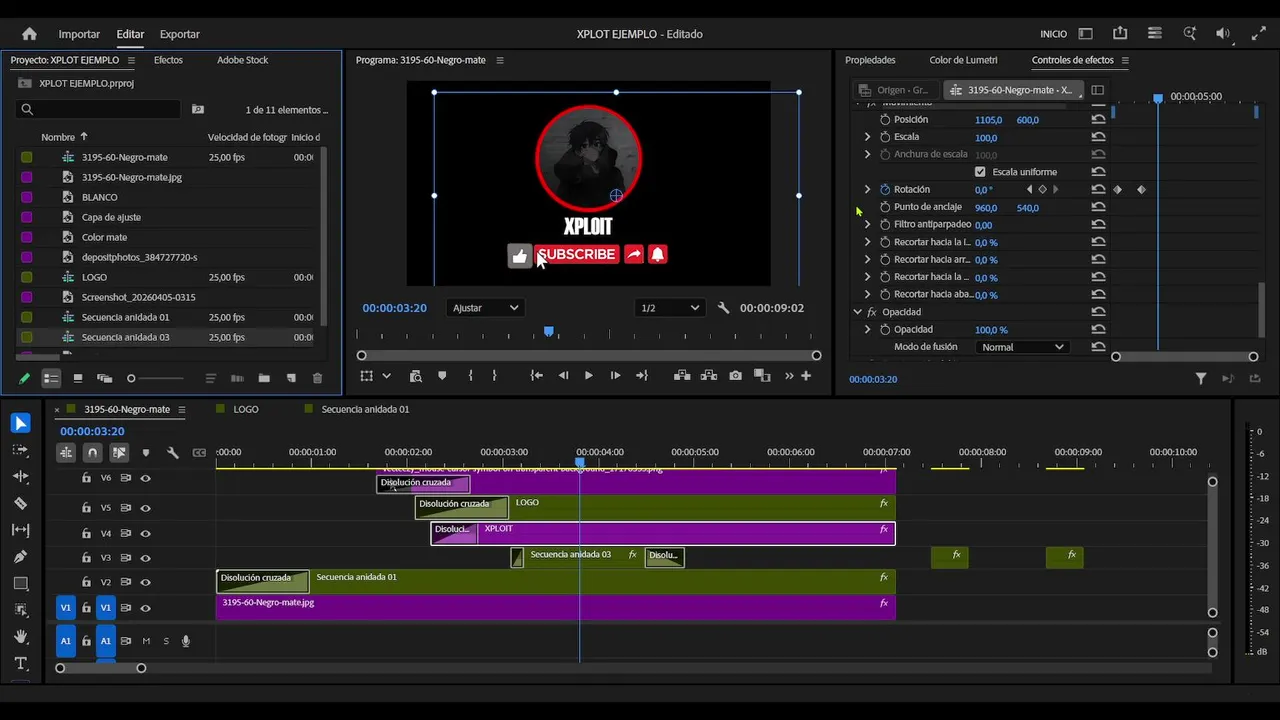Play the sequence in Program monitor
This screenshot has width=1280, height=720.
pyautogui.click(x=588, y=376)
